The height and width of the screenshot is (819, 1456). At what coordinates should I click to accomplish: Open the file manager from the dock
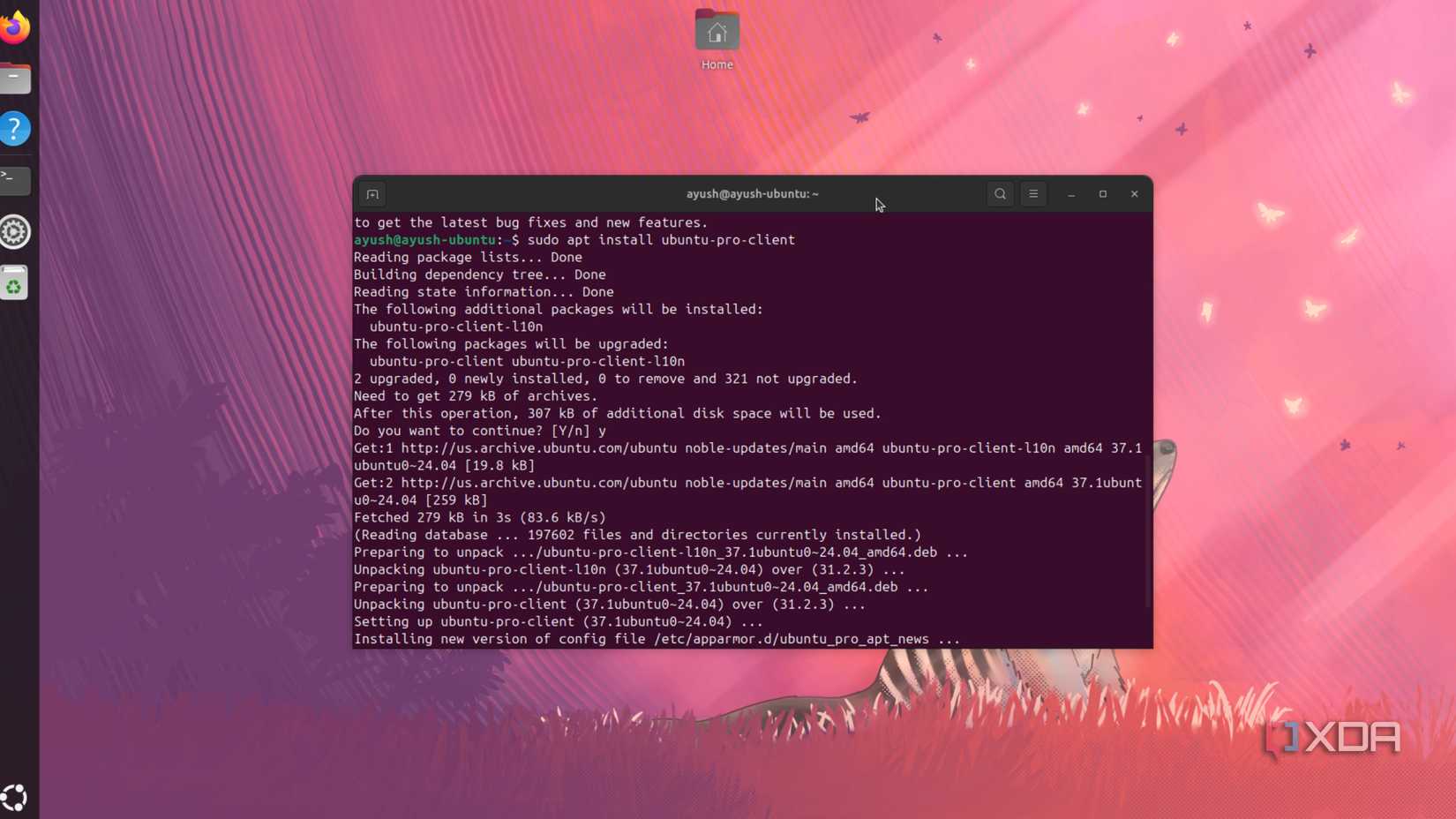click(x=15, y=78)
